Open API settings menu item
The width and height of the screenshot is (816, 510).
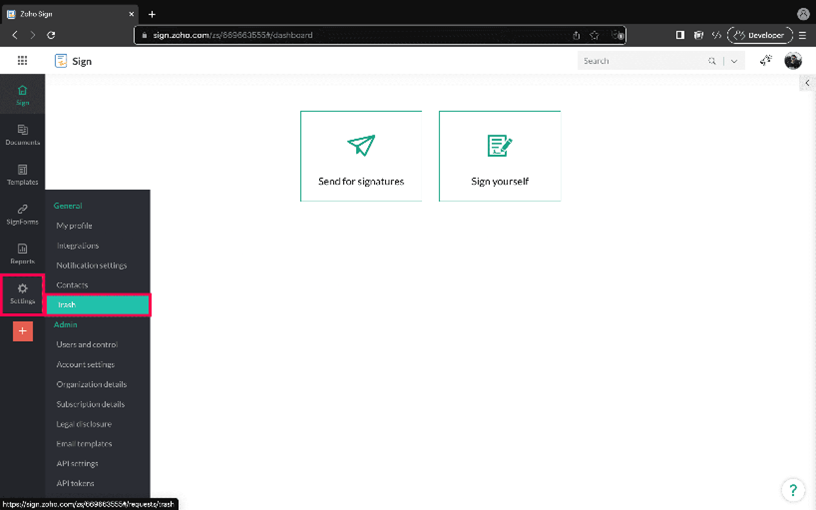coord(77,464)
